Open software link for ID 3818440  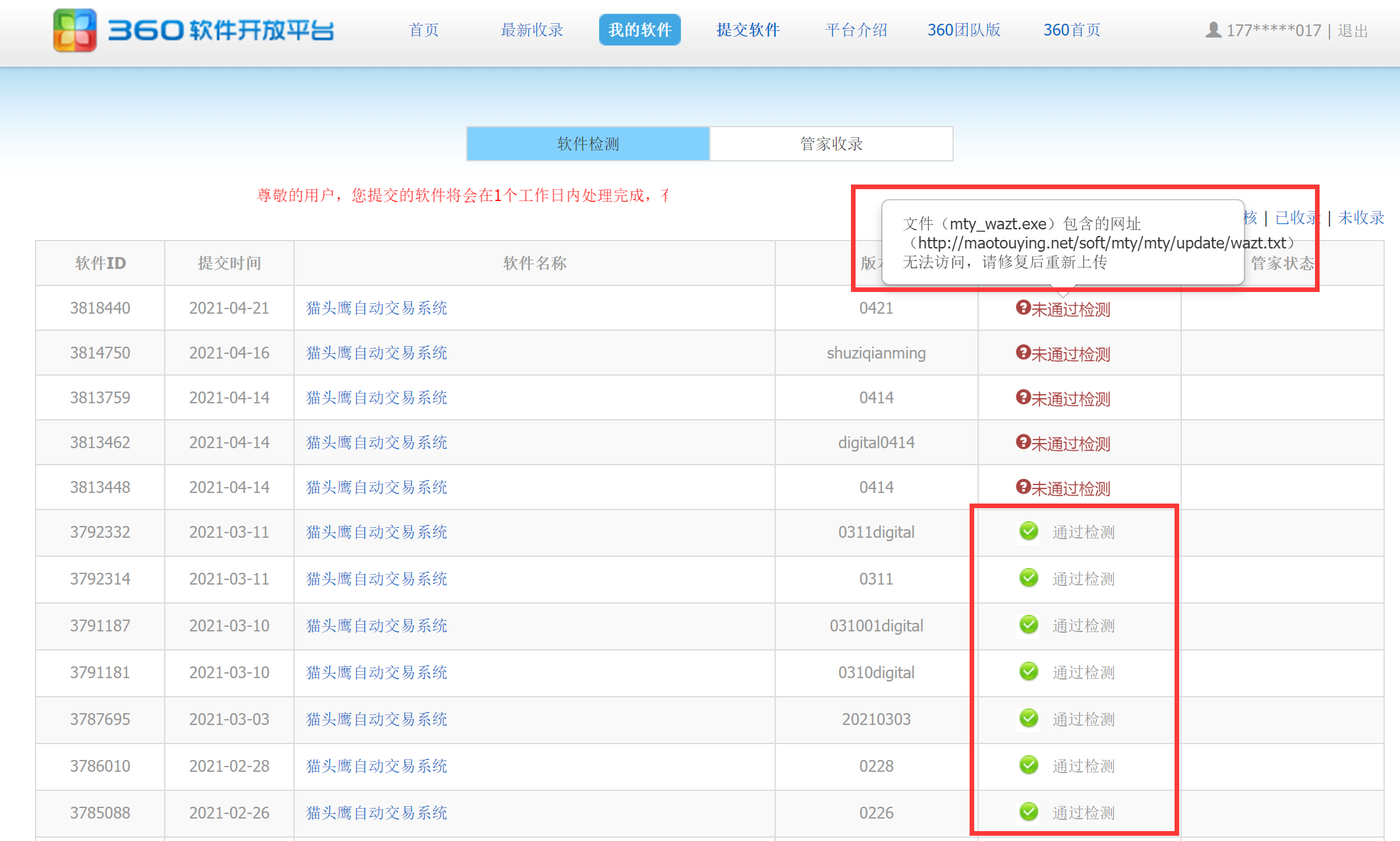376,308
